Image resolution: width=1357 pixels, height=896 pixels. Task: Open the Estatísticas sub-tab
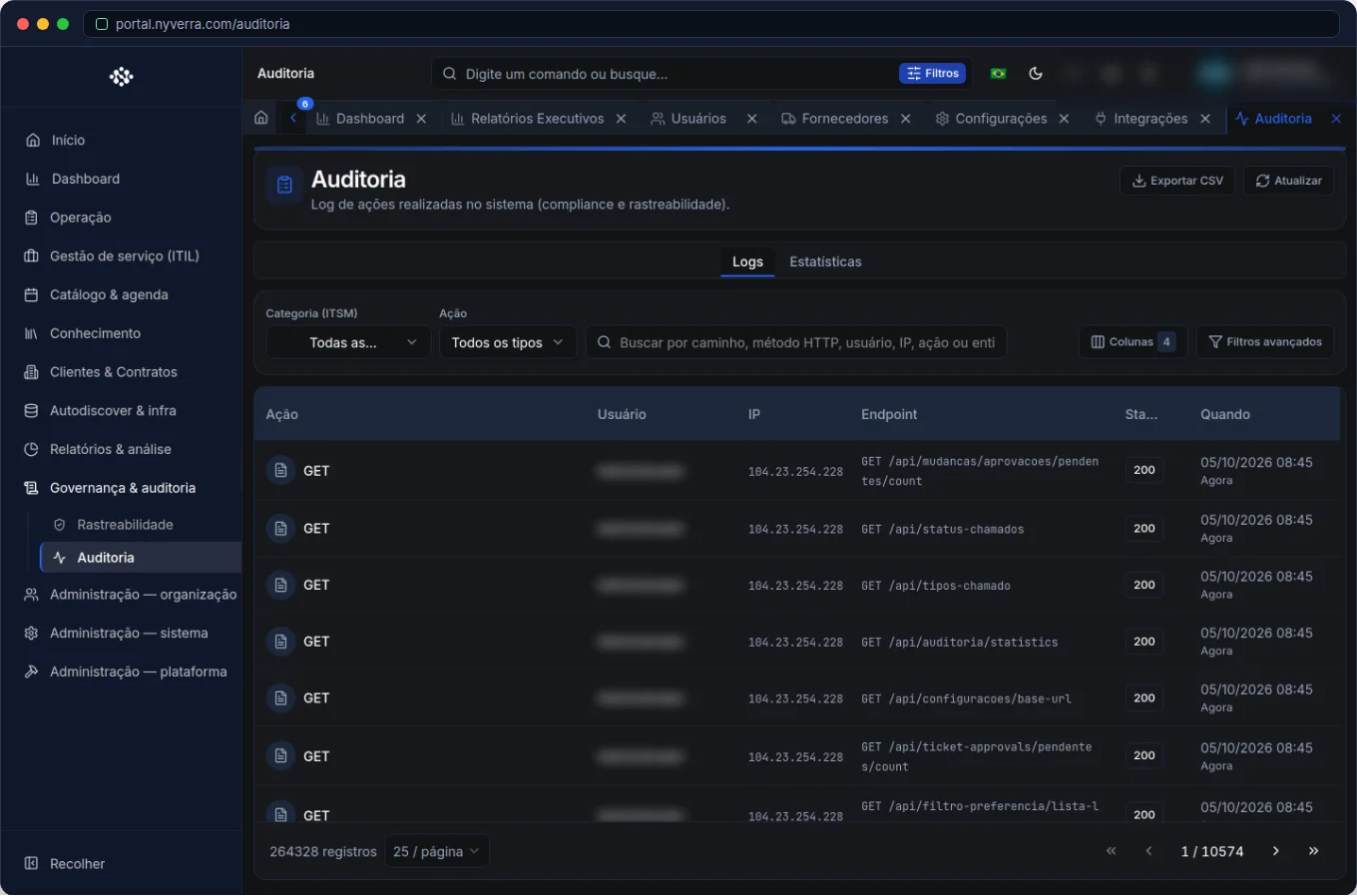(825, 261)
